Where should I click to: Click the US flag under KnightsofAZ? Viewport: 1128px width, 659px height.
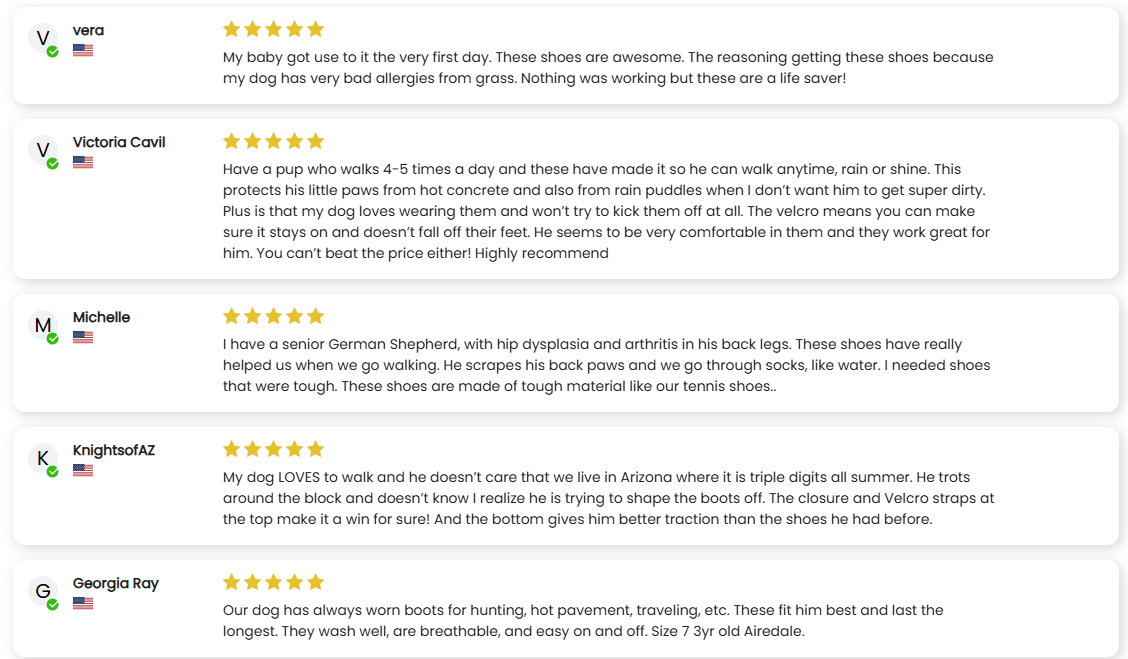[83, 470]
